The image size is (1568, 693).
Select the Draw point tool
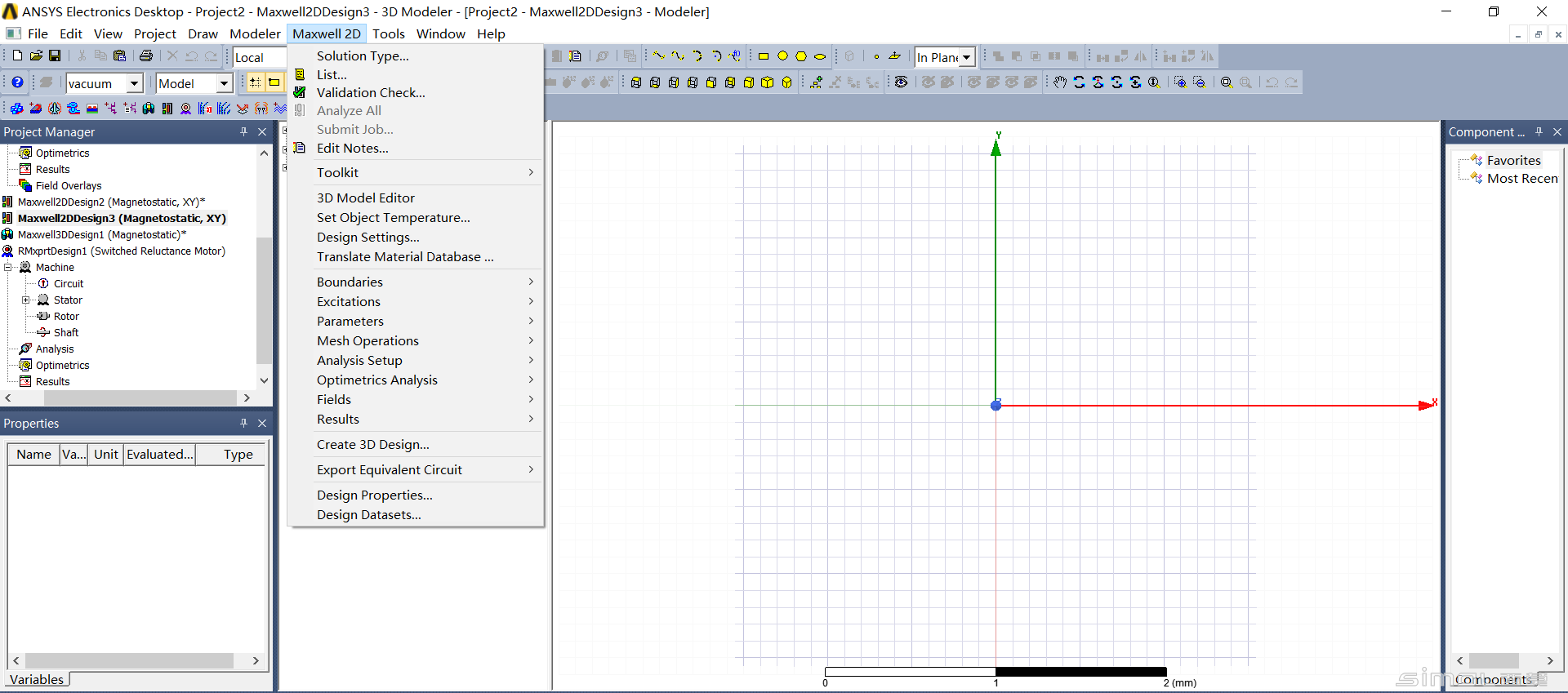click(x=876, y=56)
